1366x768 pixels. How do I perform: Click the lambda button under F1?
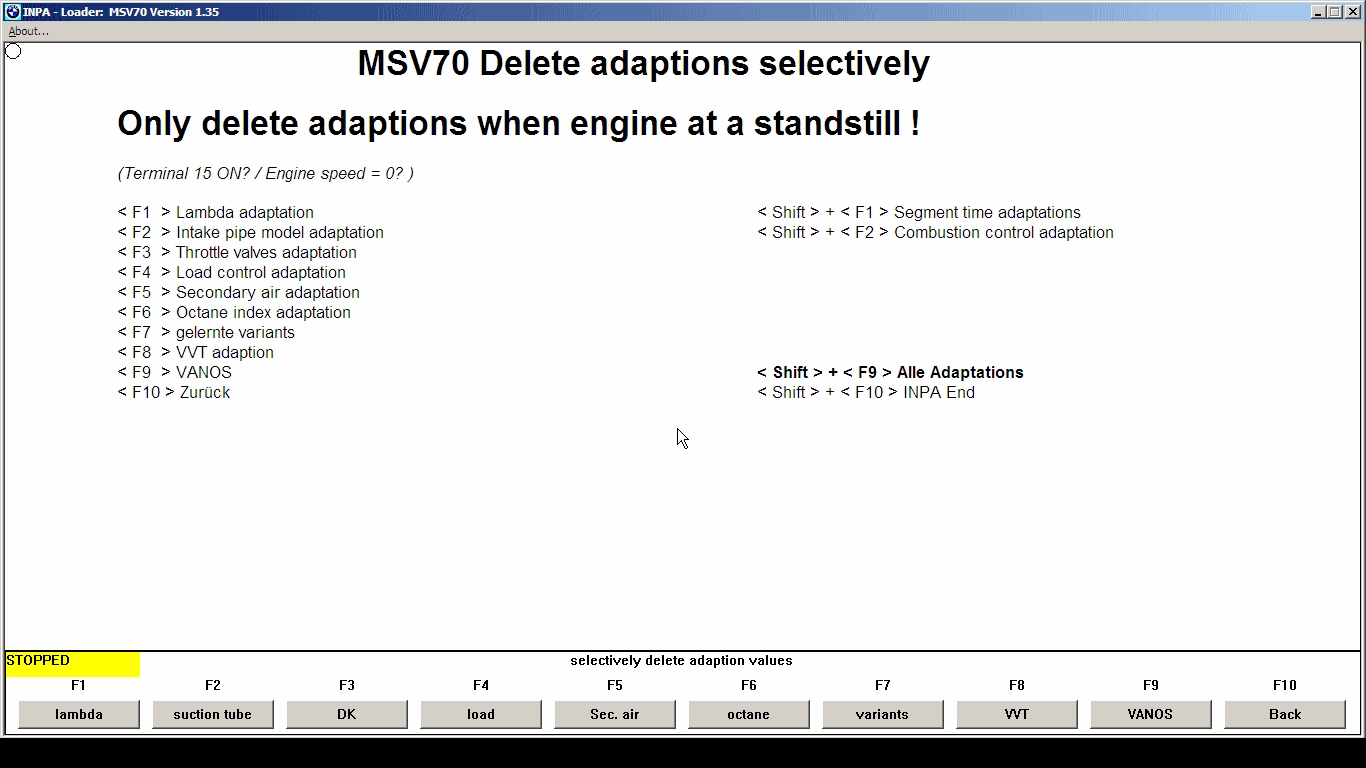coord(79,714)
